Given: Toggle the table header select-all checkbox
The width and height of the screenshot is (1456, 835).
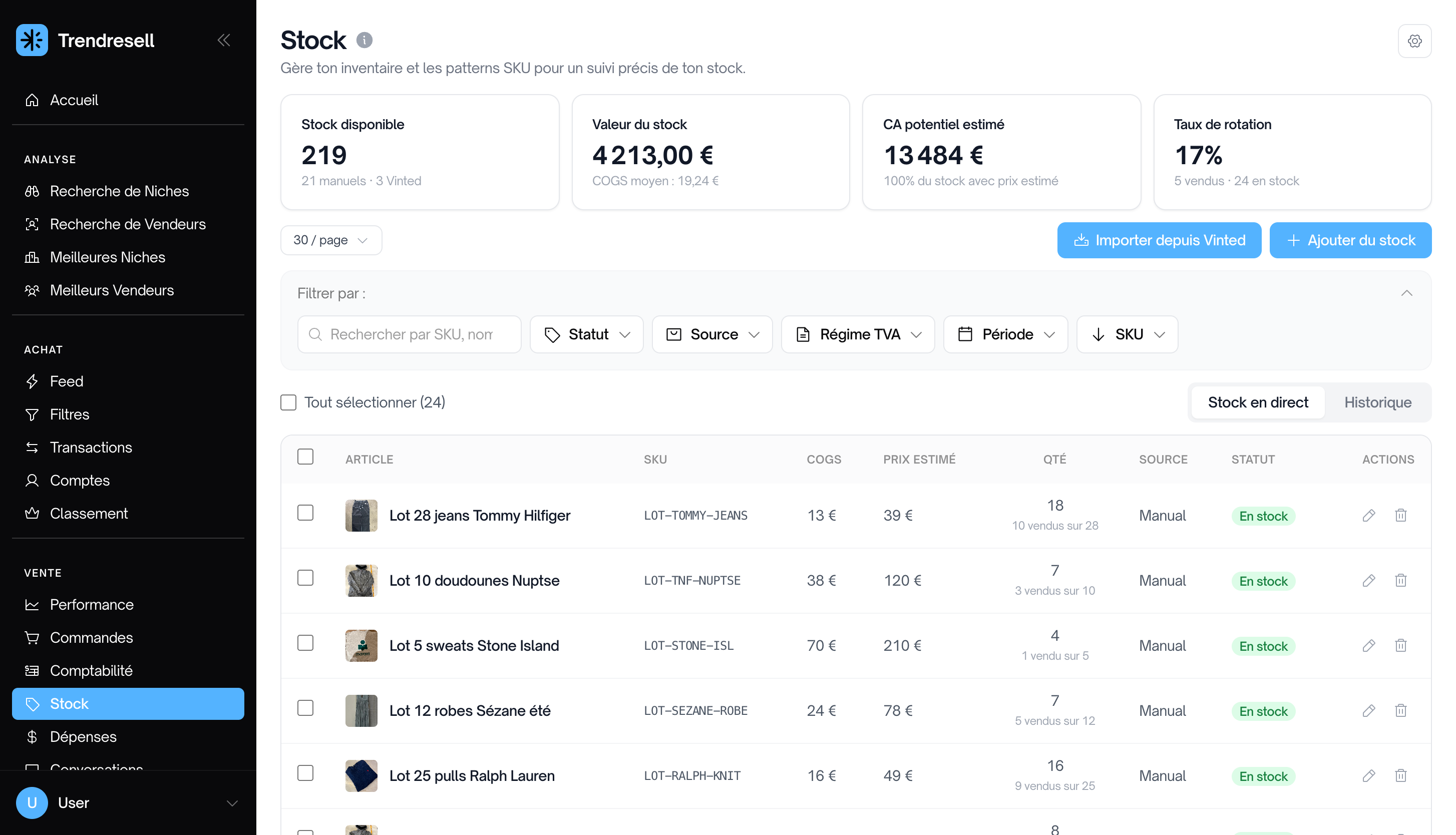Looking at the screenshot, I should click(305, 457).
